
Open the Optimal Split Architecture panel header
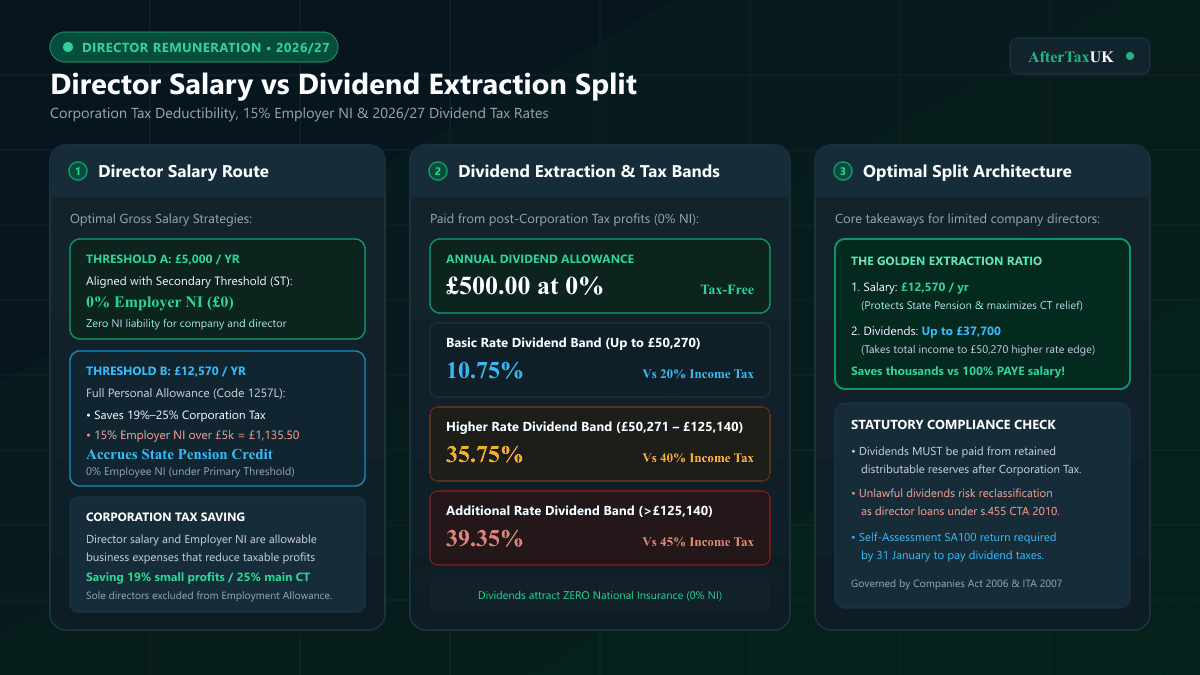(982, 171)
